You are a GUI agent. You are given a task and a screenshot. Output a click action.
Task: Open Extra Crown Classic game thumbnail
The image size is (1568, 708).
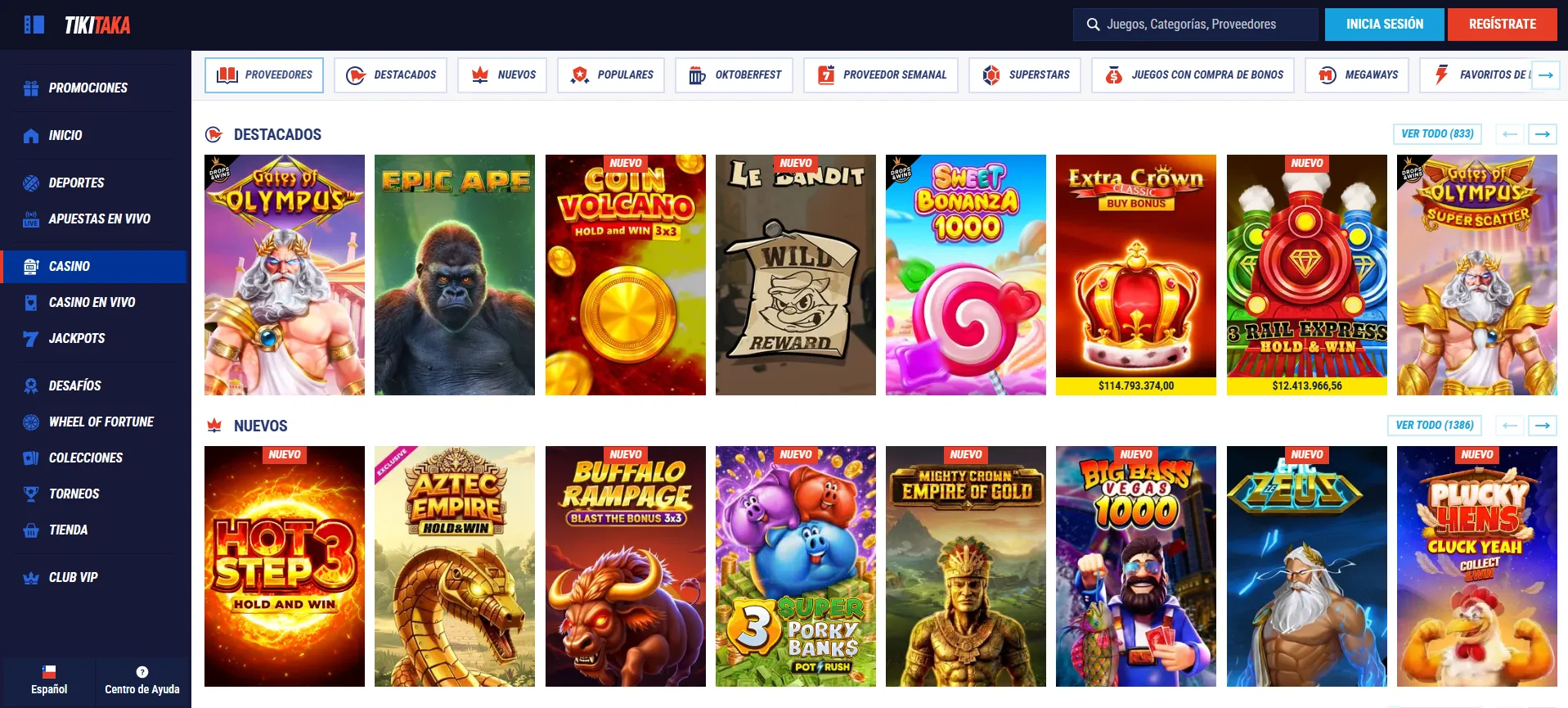point(1136,275)
